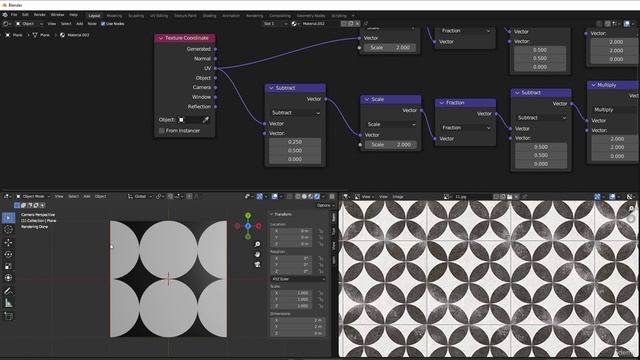Viewport: 640px width, 360px height.
Task: Toggle the From Instancer checkbox
Action: (162, 131)
